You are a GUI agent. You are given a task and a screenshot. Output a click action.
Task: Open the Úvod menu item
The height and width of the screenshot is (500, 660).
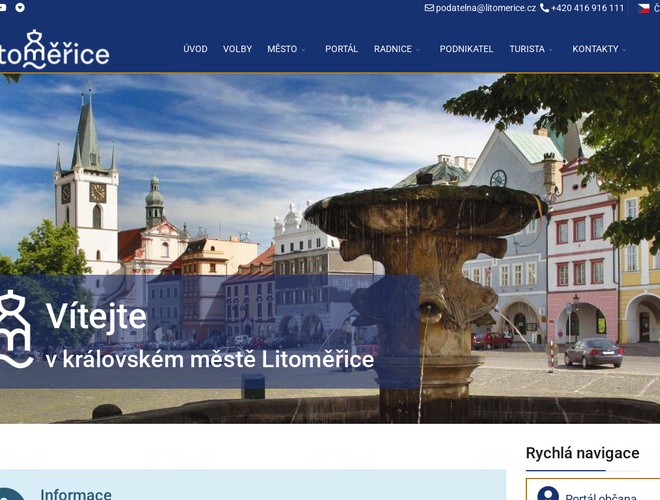[195, 49]
